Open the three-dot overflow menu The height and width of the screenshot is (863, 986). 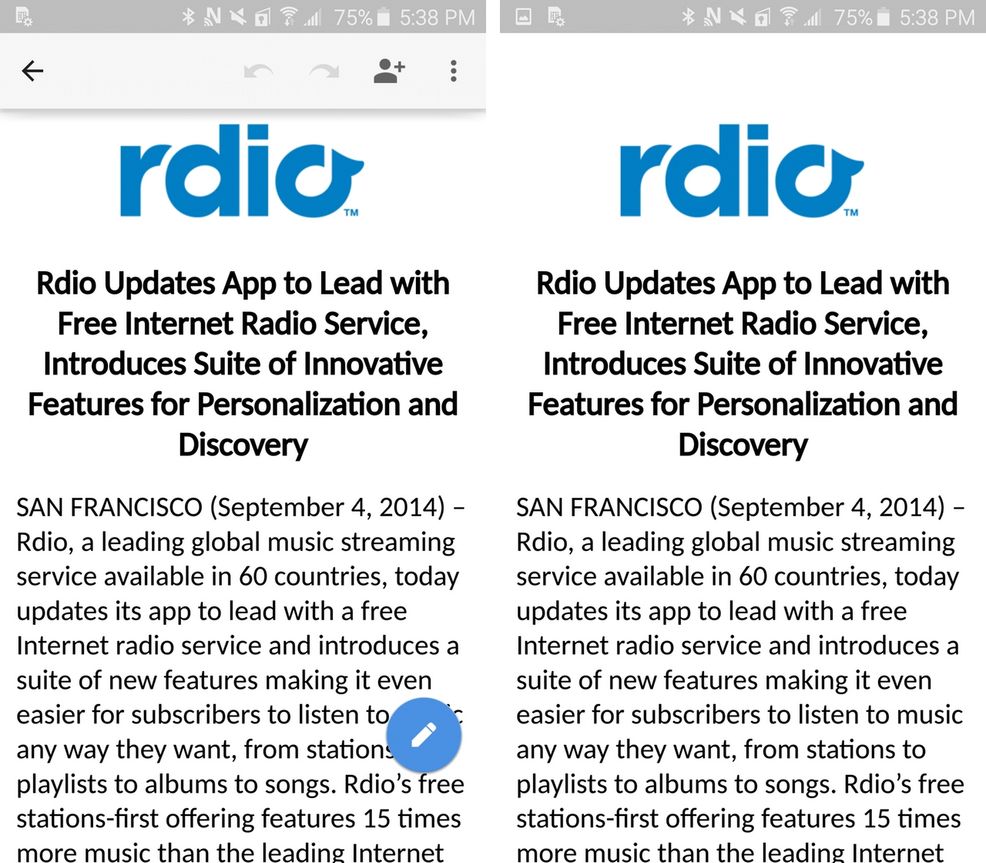[453, 71]
